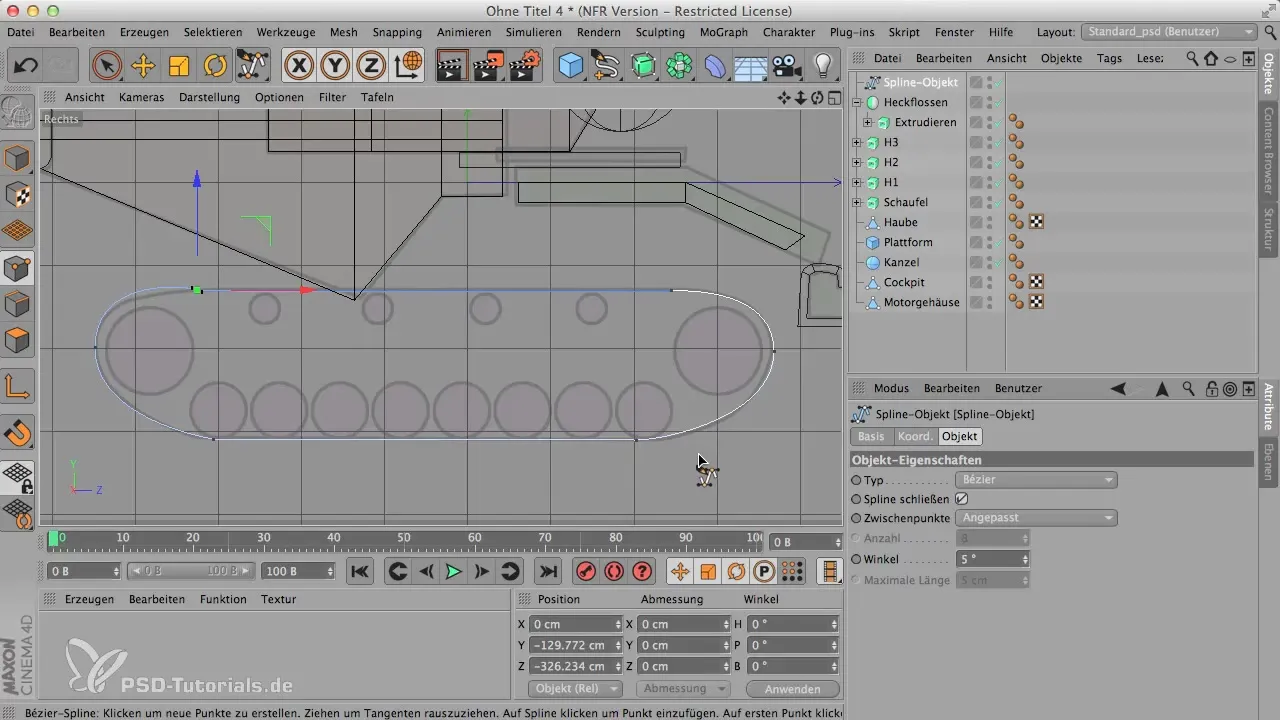Open the macOS Fenster menu

click(954, 32)
